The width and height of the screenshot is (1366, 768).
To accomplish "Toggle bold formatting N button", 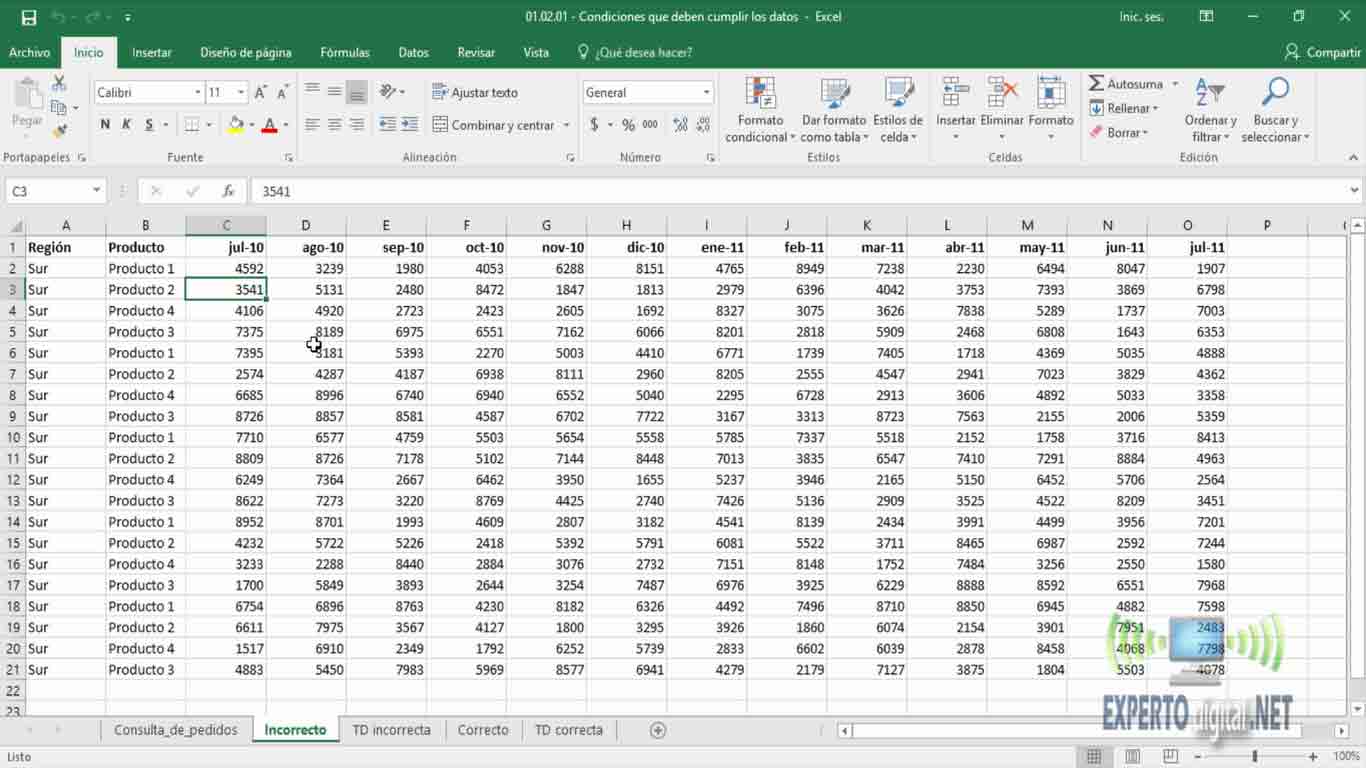I will point(105,125).
